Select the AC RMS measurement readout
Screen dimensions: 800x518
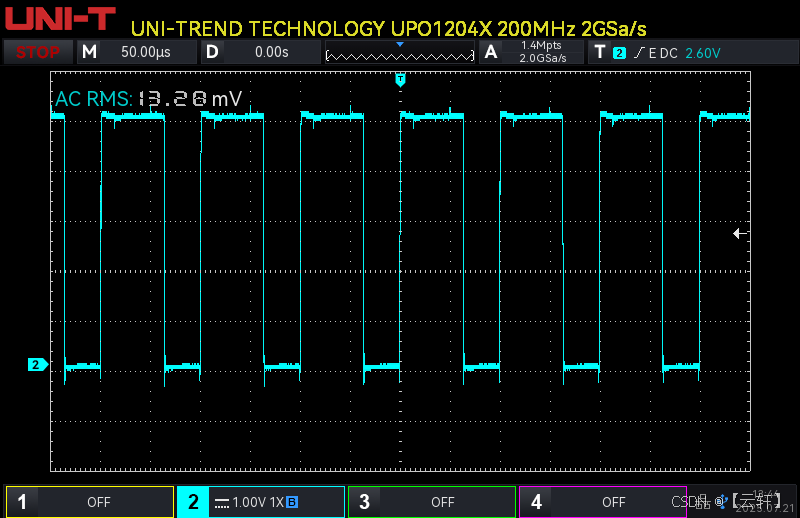click(x=148, y=98)
